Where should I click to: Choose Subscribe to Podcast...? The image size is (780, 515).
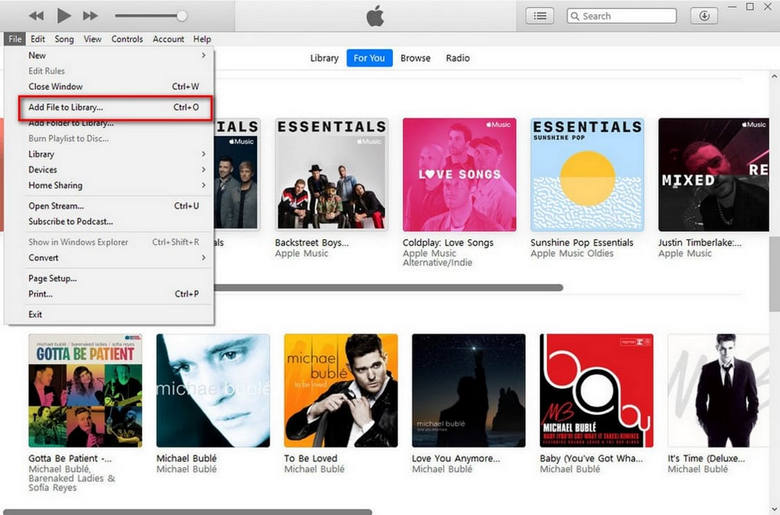(x=114, y=221)
